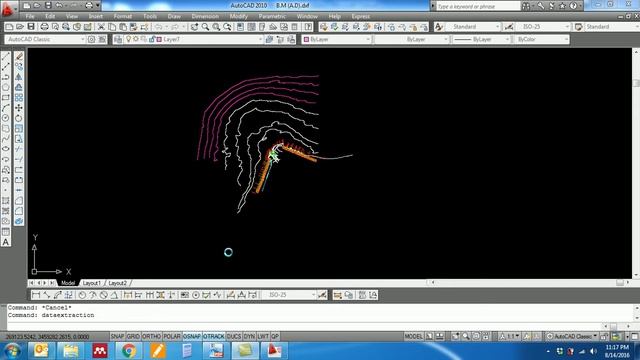Viewport: 640px width, 360px height.
Task: Click the Favorites star icon
Action: [x=562, y=6]
